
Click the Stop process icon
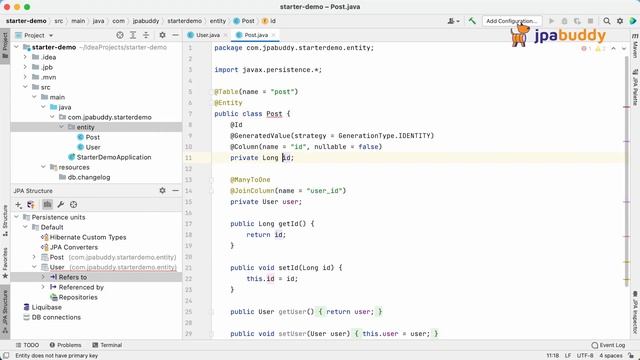click(590, 21)
